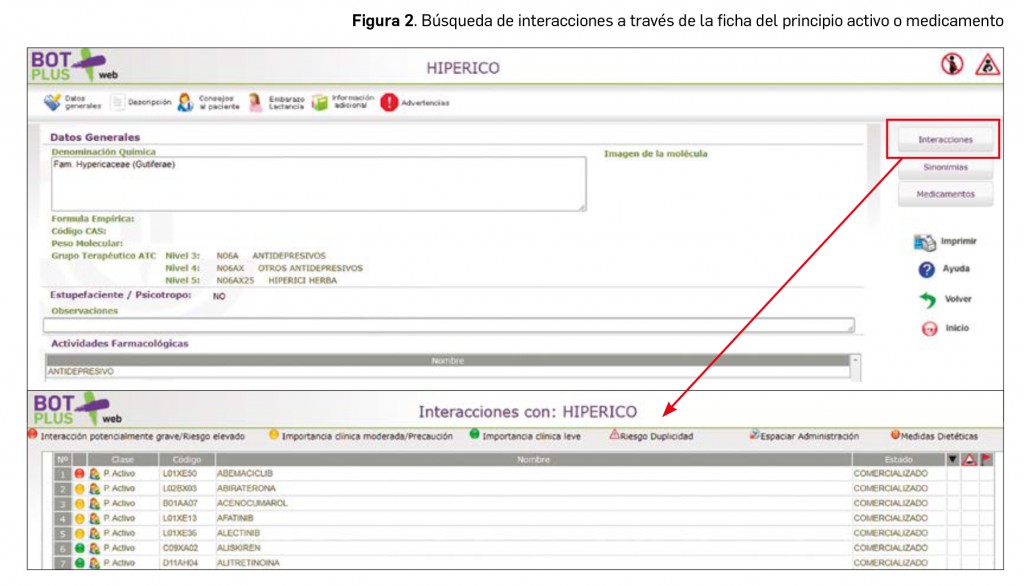
Task: Open Ayuda help icon
Action: click(x=926, y=270)
